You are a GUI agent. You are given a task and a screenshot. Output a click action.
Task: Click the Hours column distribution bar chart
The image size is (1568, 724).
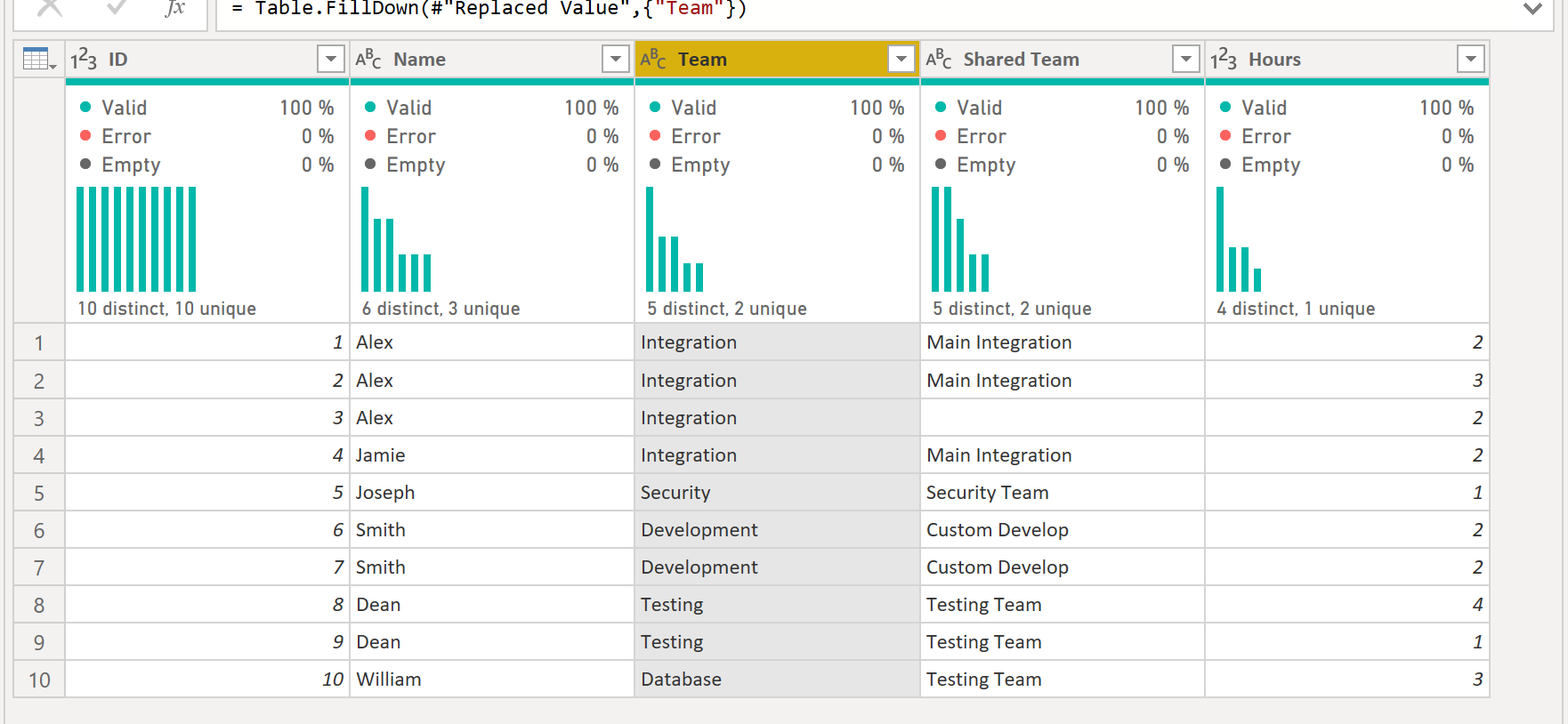point(1239,239)
